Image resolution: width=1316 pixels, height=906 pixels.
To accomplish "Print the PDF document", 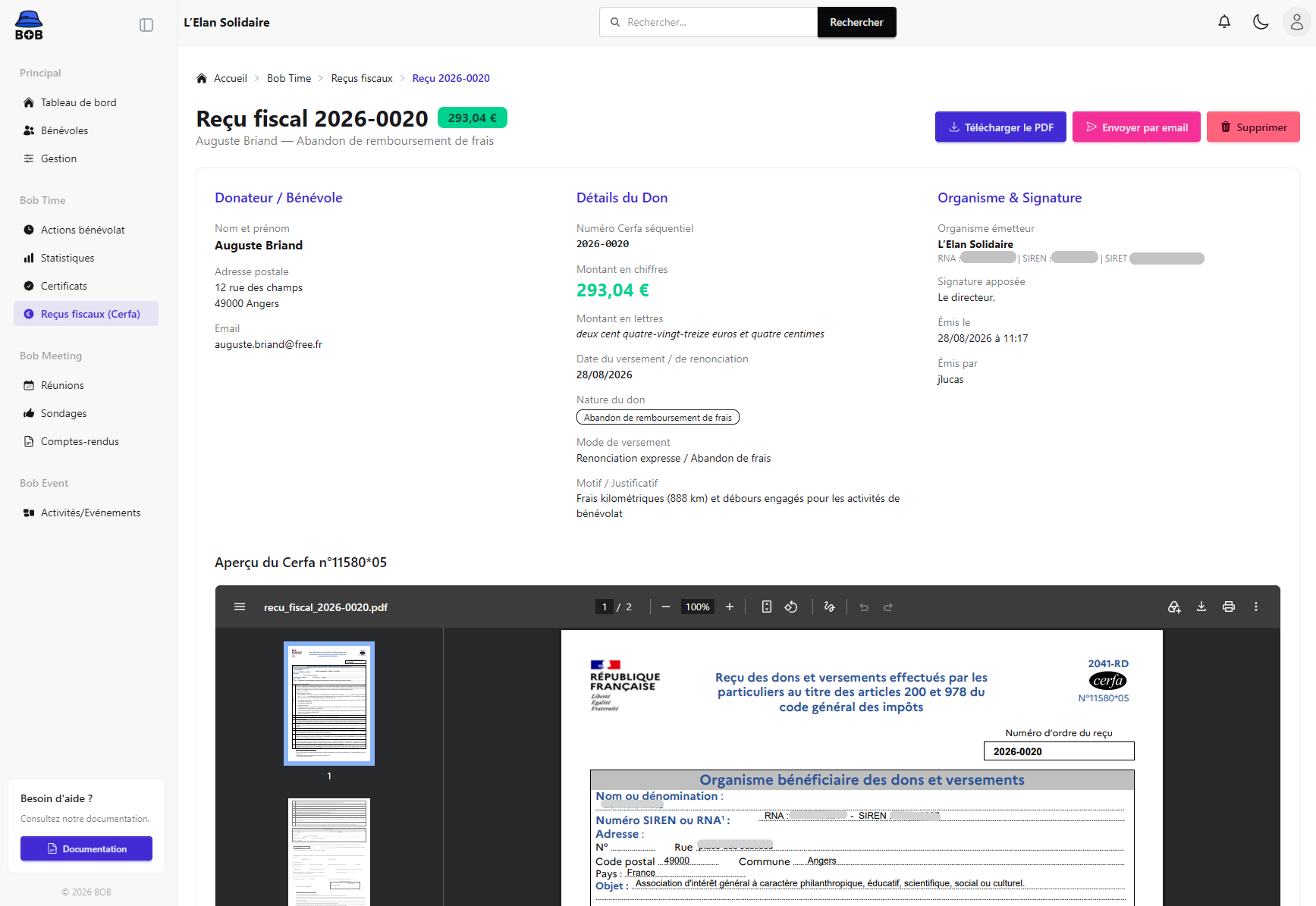I will (1229, 607).
